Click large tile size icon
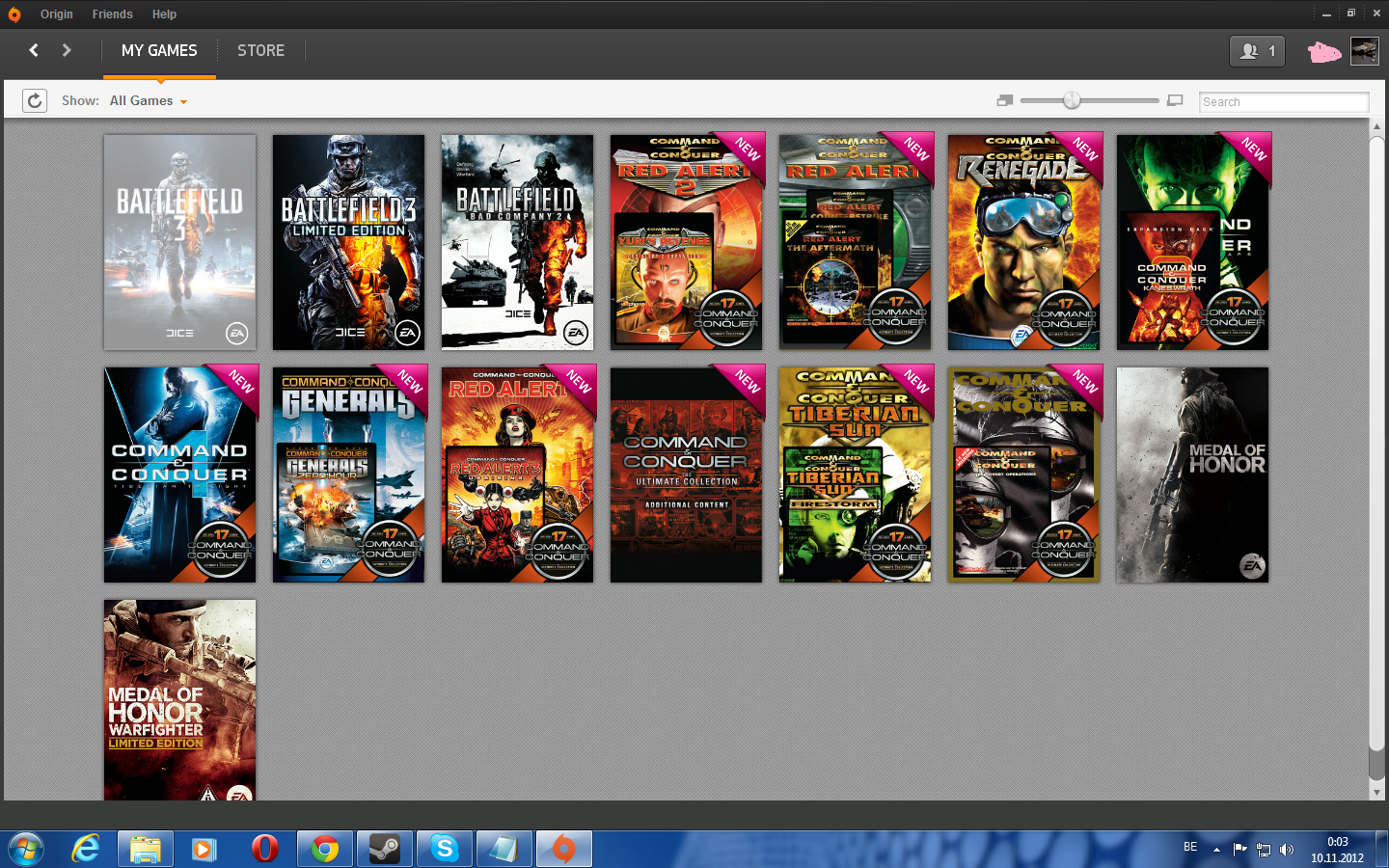 [1174, 100]
